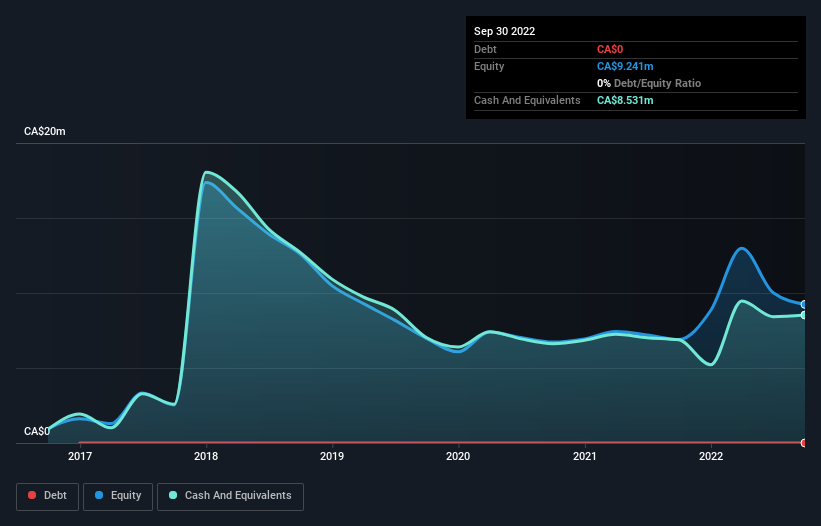Click the Sep 30 2022 tooltip date
This screenshot has width=821, height=526.
[x=505, y=31]
